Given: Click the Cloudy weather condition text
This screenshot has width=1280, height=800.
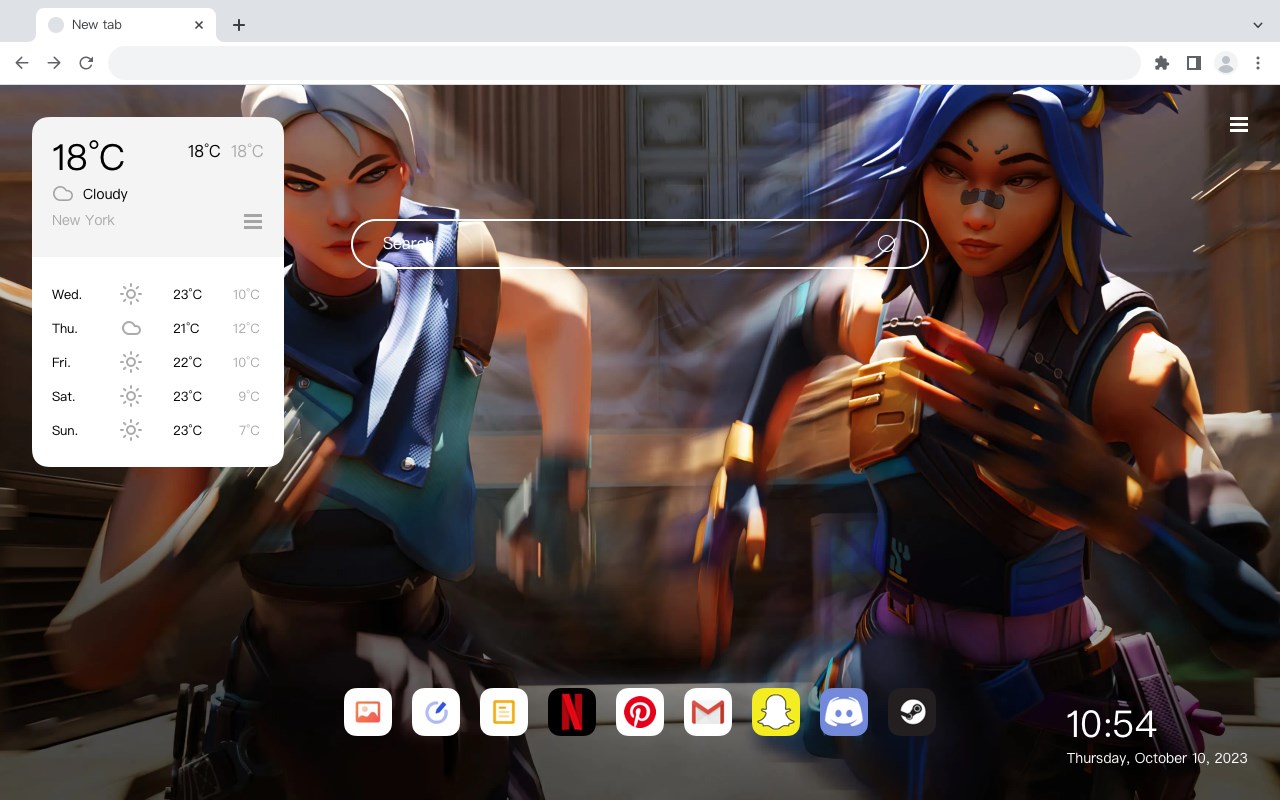Looking at the screenshot, I should point(105,194).
